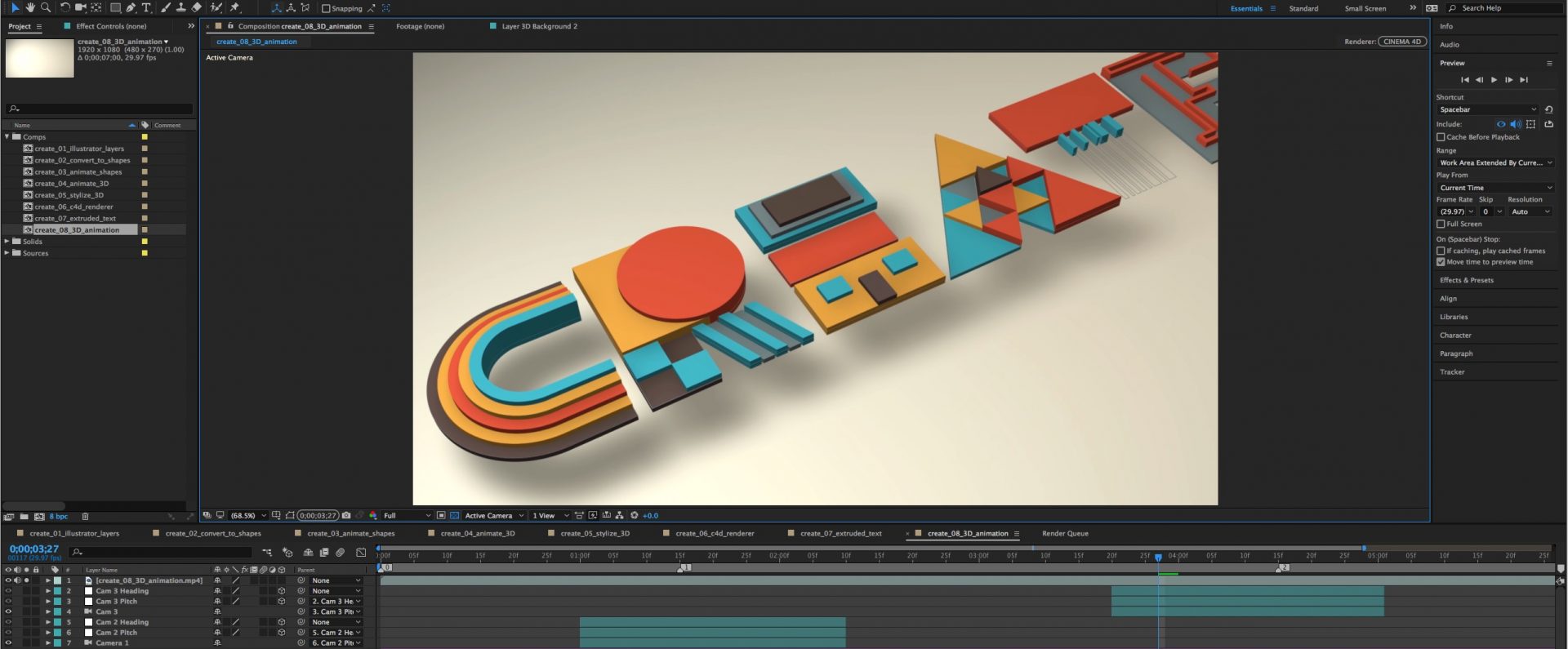Image resolution: width=1568 pixels, height=649 pixels.
Task: Check If caching, play cached frames
Action: pyautogui.click(x=1441, y=251)
